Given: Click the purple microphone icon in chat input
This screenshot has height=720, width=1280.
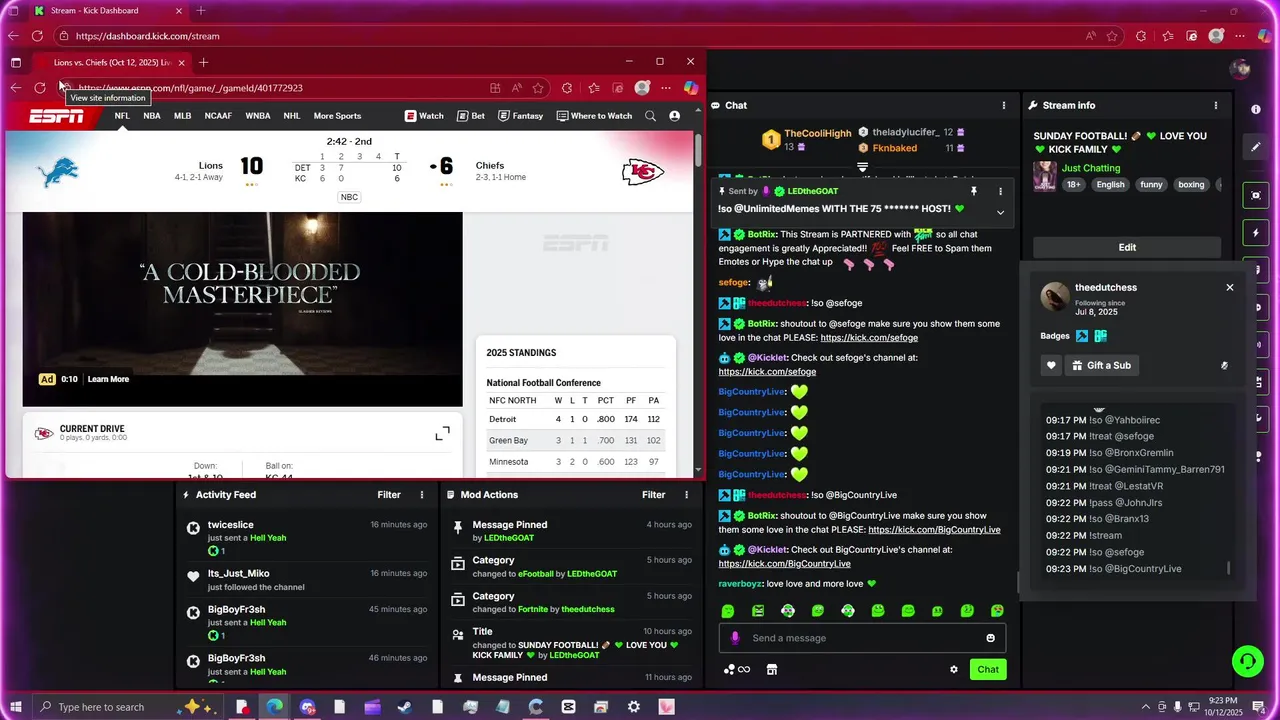Looking at the screenshot, I should 735,638.
